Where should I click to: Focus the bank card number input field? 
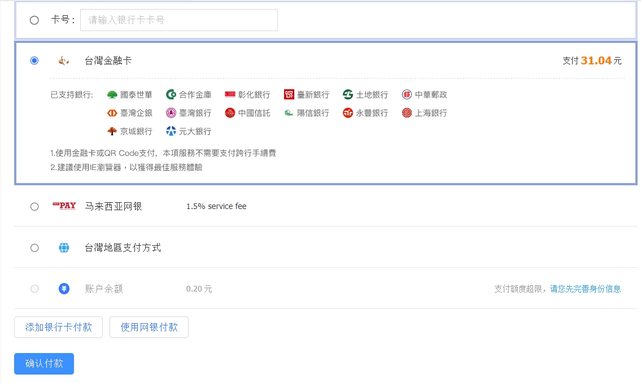click(179, 20)
